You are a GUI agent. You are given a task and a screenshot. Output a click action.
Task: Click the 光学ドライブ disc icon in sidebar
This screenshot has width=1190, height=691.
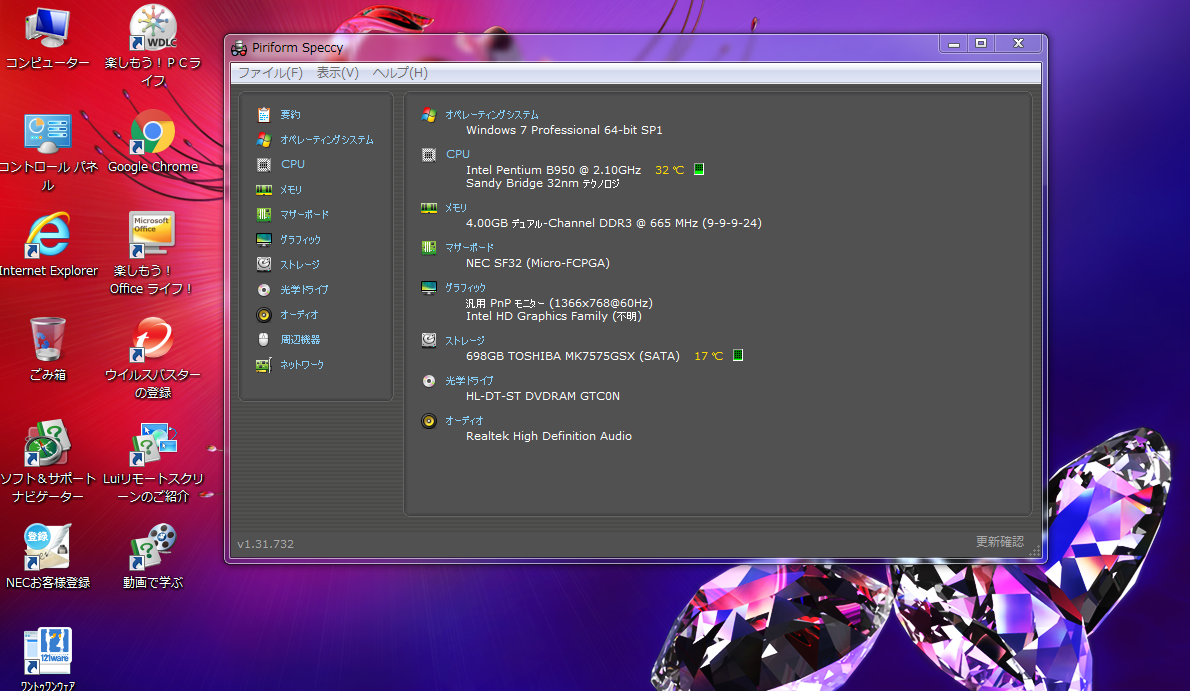click(x=263, y=290)
